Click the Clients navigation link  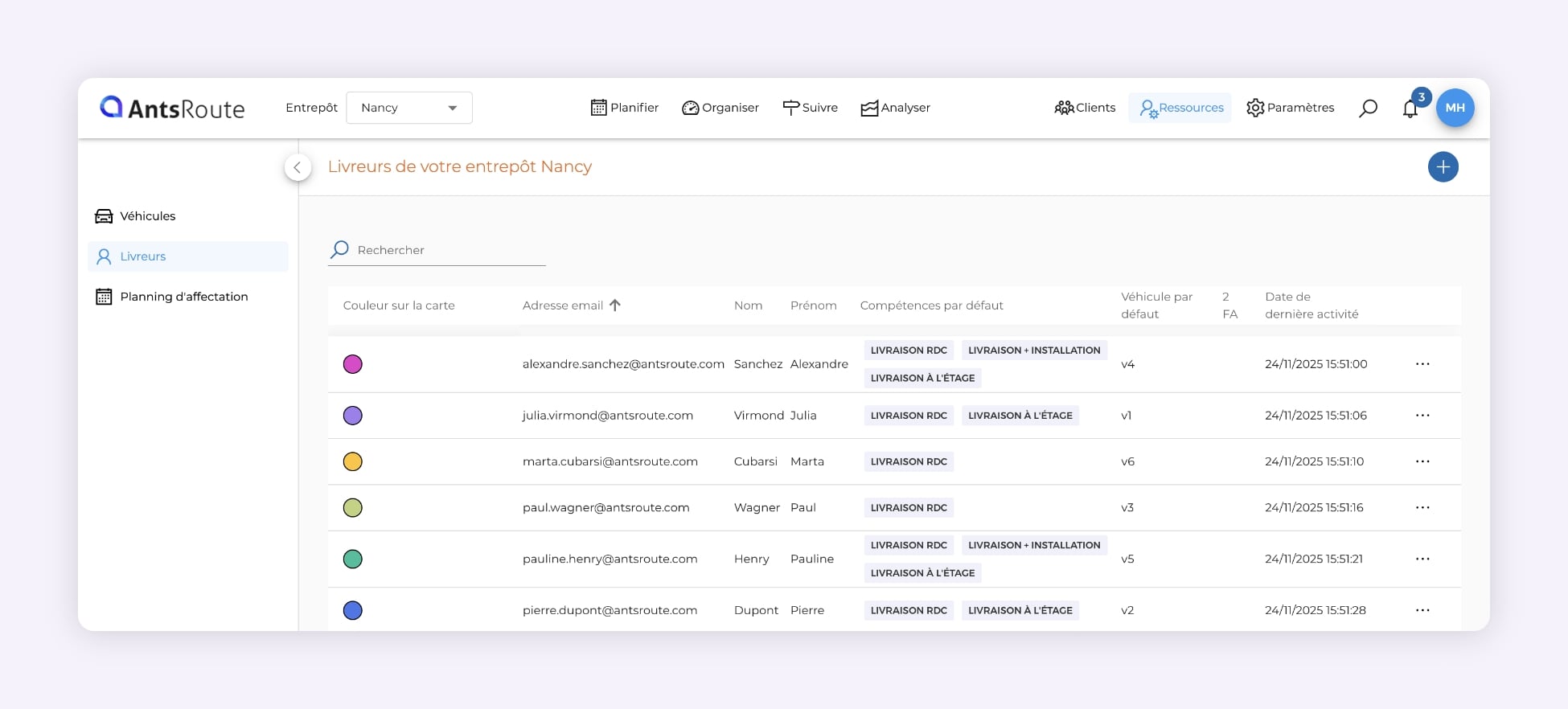(1085, 108)
